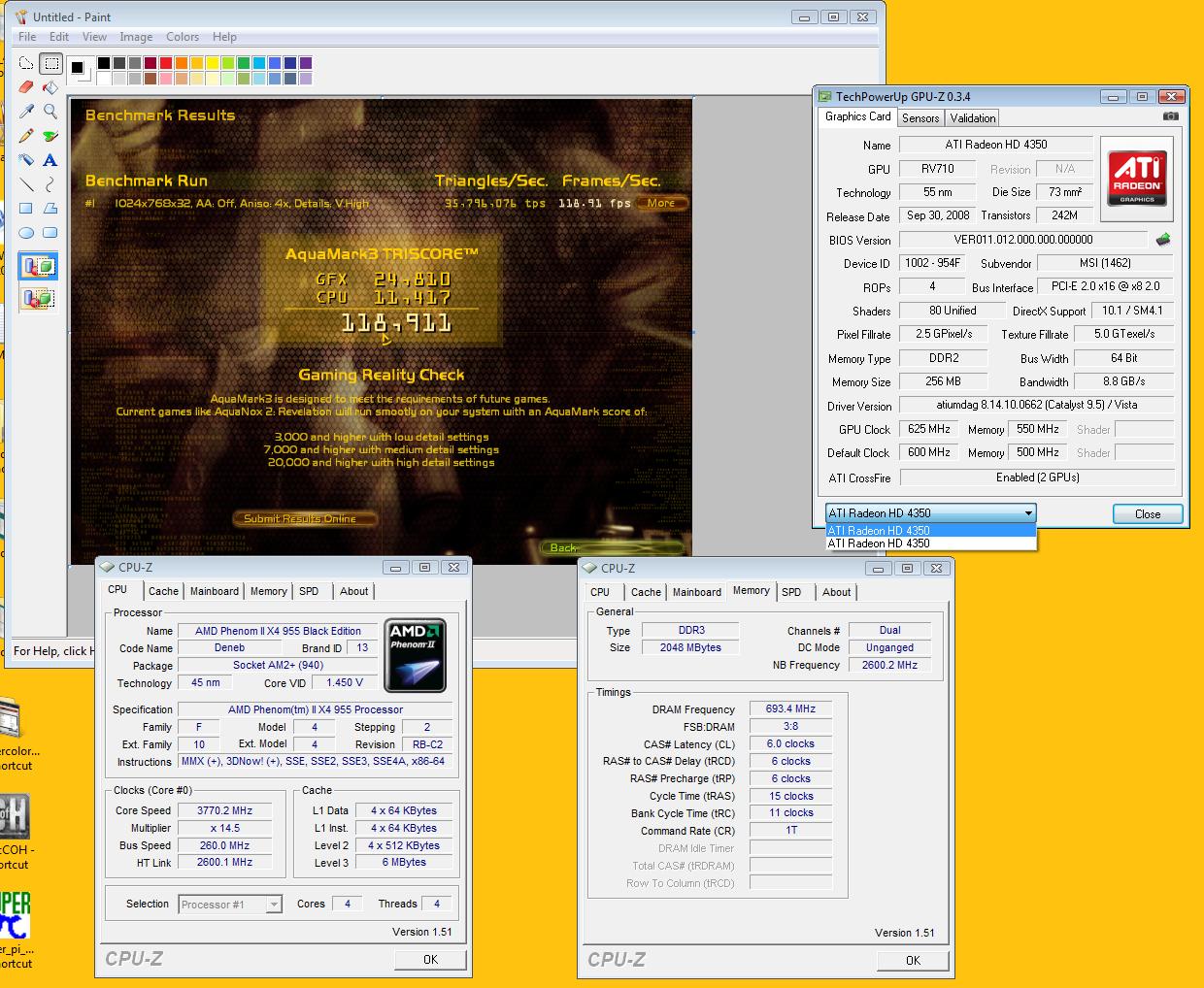Open the Image menu in Paint
This screenshot has width=1204, height=988.
pos(136,37)
